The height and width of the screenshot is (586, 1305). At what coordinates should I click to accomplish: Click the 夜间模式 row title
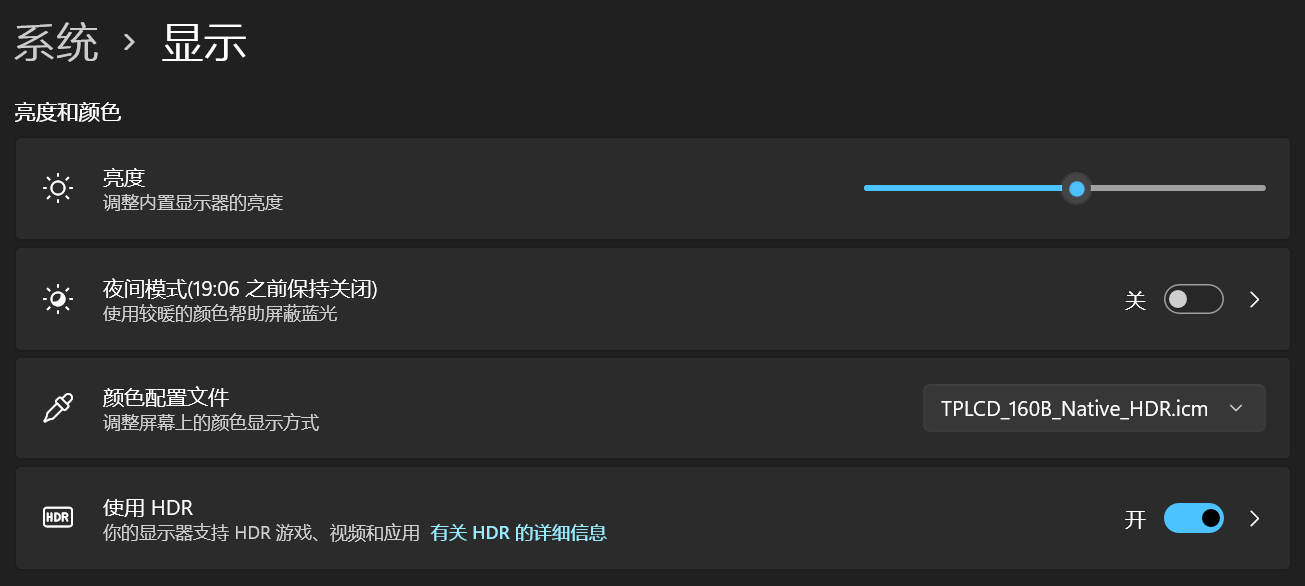(x=240, y=289)
